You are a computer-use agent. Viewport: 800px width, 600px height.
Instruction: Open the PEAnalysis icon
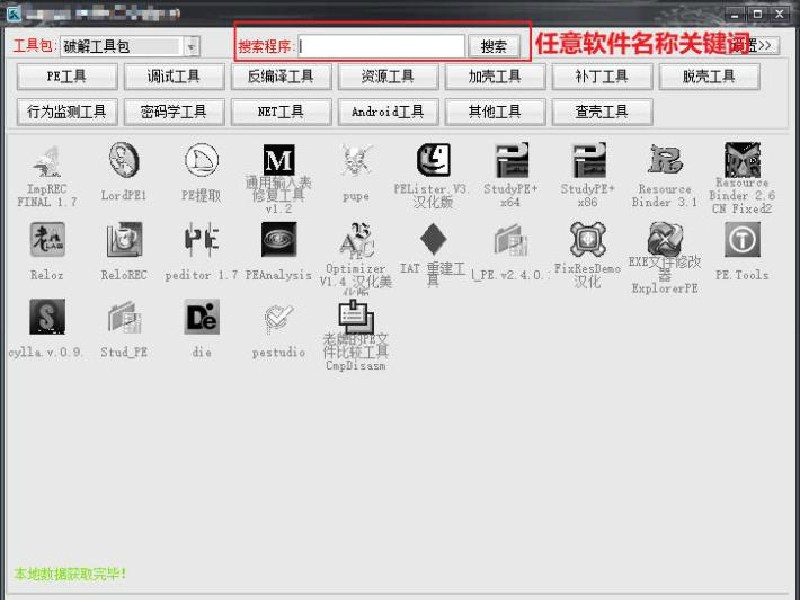tap(279, 239)
